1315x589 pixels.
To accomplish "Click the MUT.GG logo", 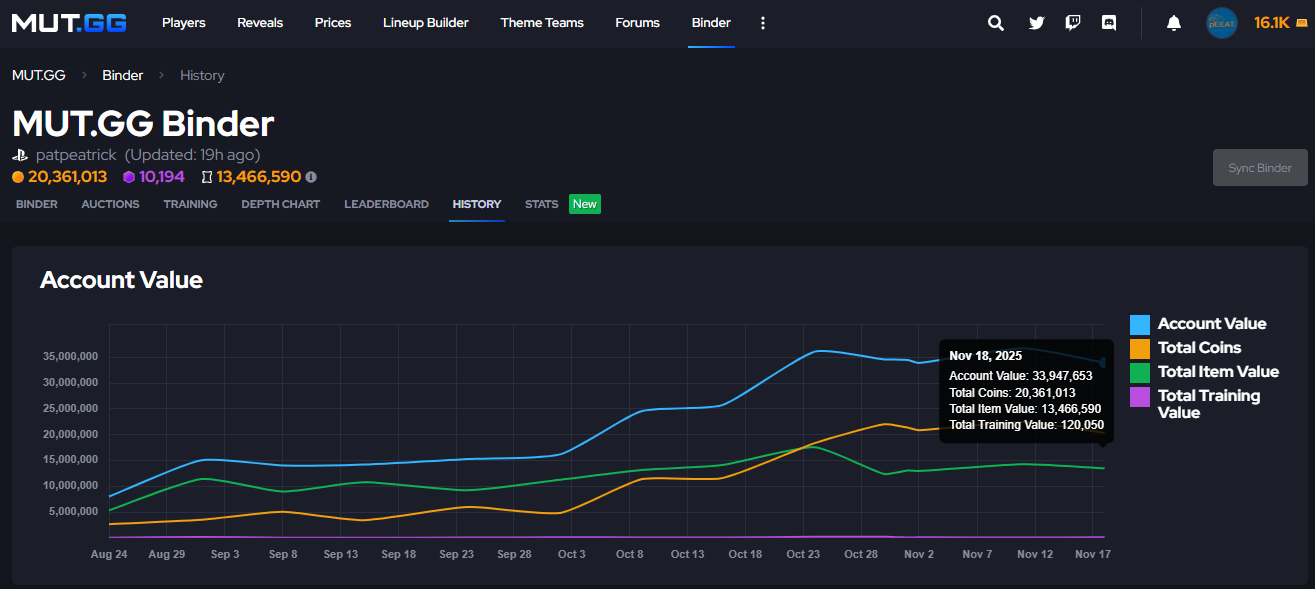I will tap(69, 23).
